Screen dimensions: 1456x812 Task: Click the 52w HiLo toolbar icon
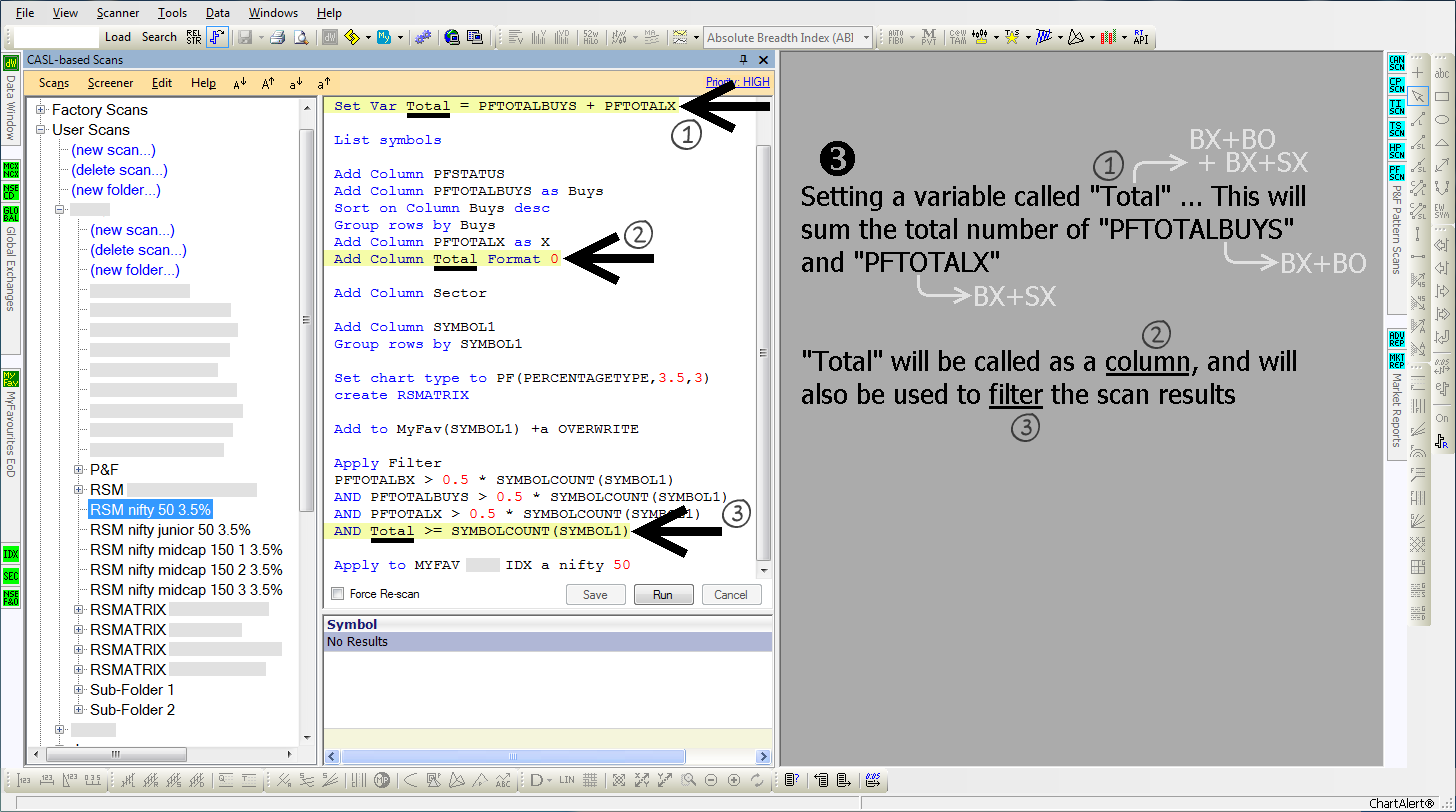(590, 37)
